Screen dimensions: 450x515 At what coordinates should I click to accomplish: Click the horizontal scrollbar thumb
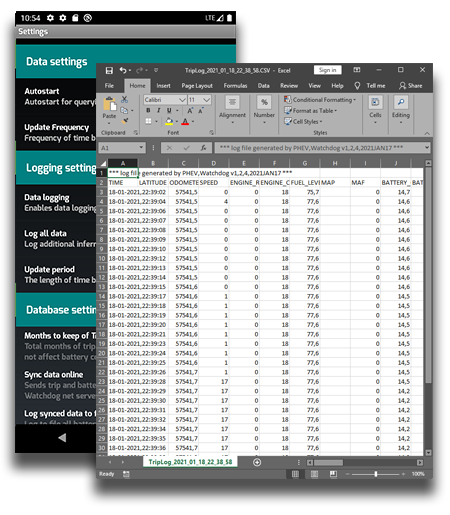coord(328,462)
